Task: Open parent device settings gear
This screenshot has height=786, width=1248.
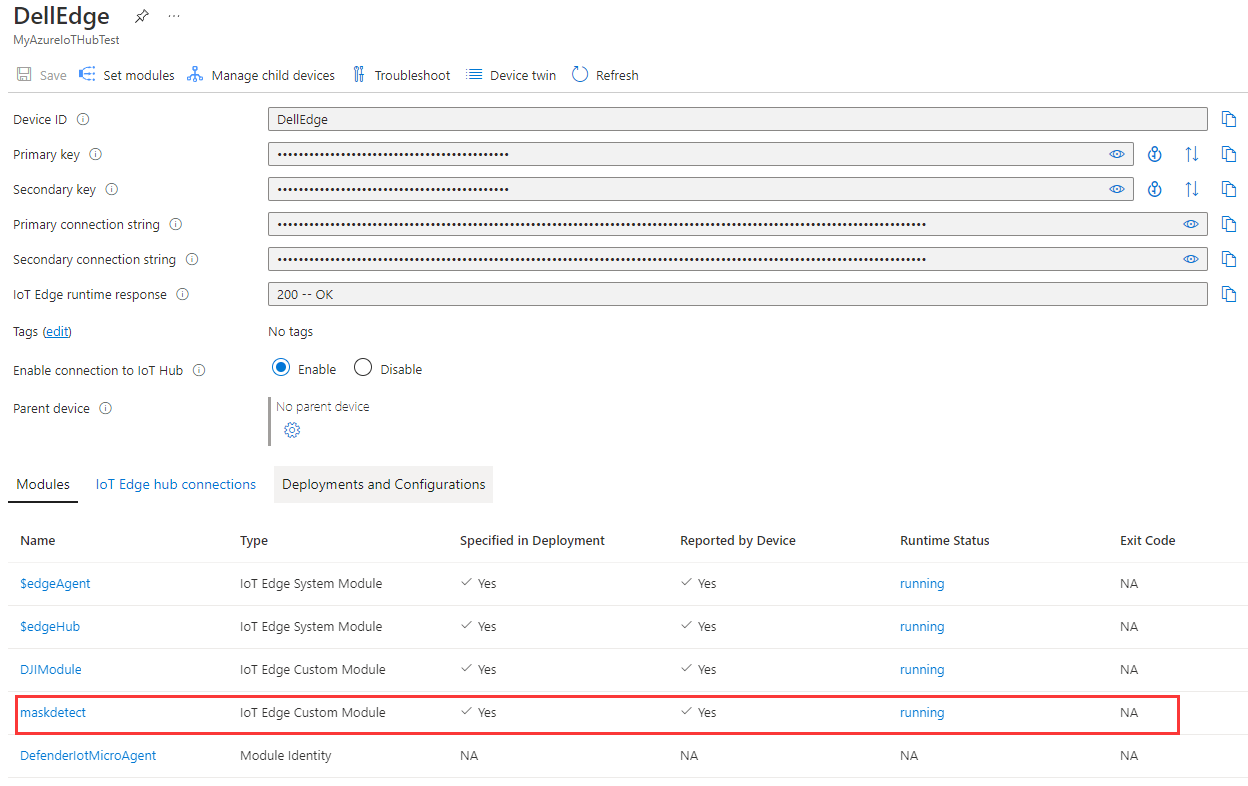Action: [x=292, y=430]
